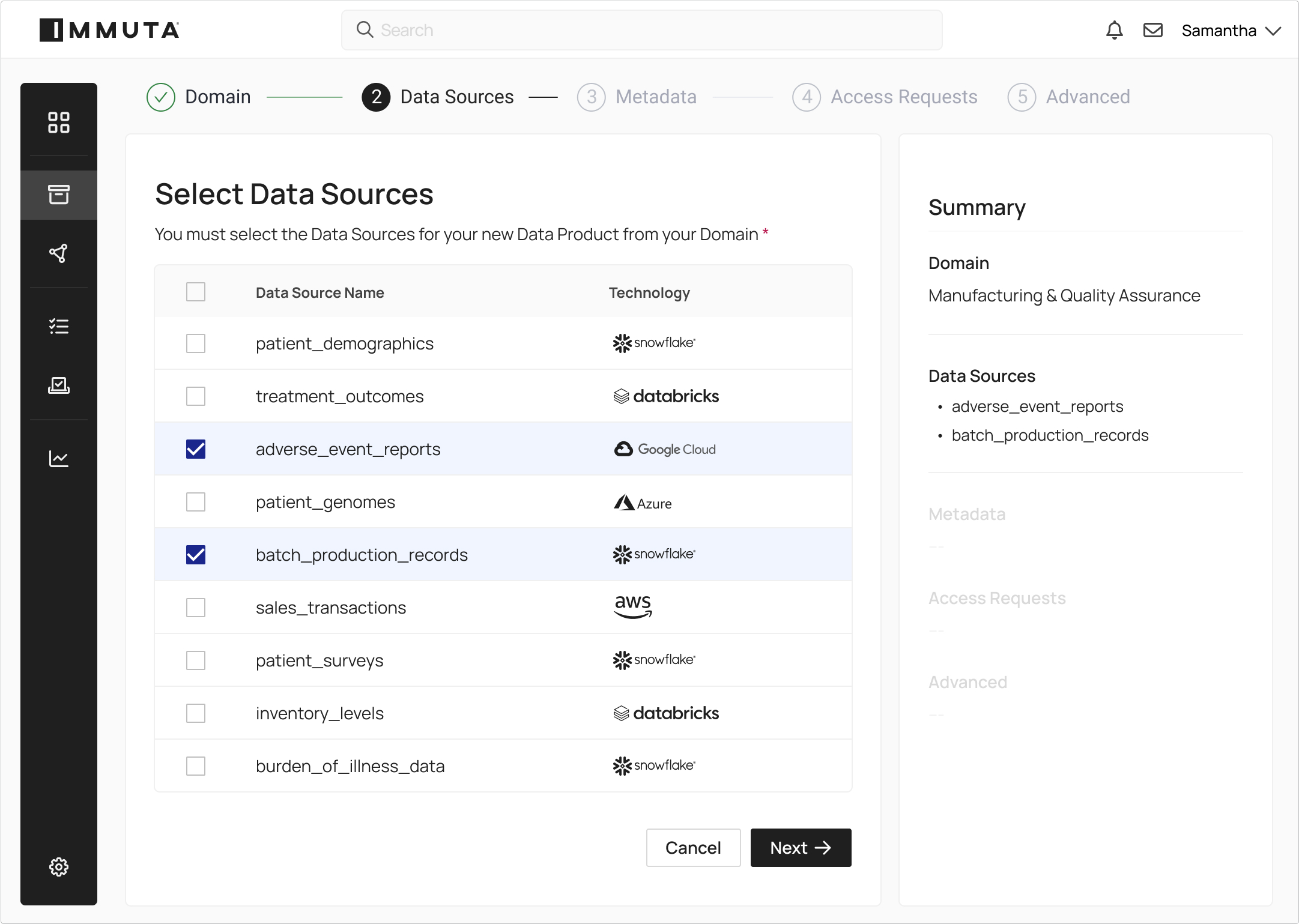Screen dimensions: 1299x924
Task: Click into the Search field
Action: pyautogui.click(x=641, y=30)
